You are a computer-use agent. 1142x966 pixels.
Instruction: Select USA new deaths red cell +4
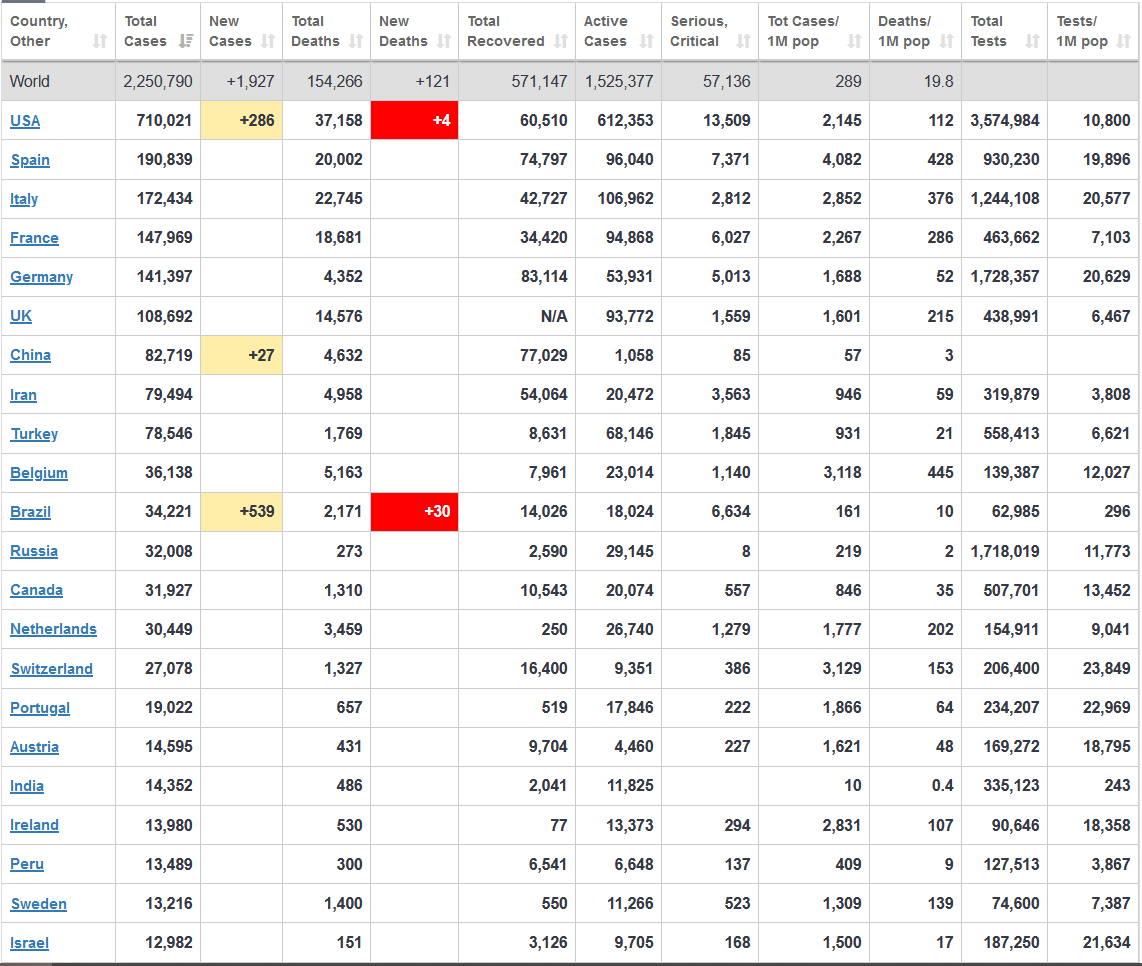pyautogui.click(x=414, y=120)
